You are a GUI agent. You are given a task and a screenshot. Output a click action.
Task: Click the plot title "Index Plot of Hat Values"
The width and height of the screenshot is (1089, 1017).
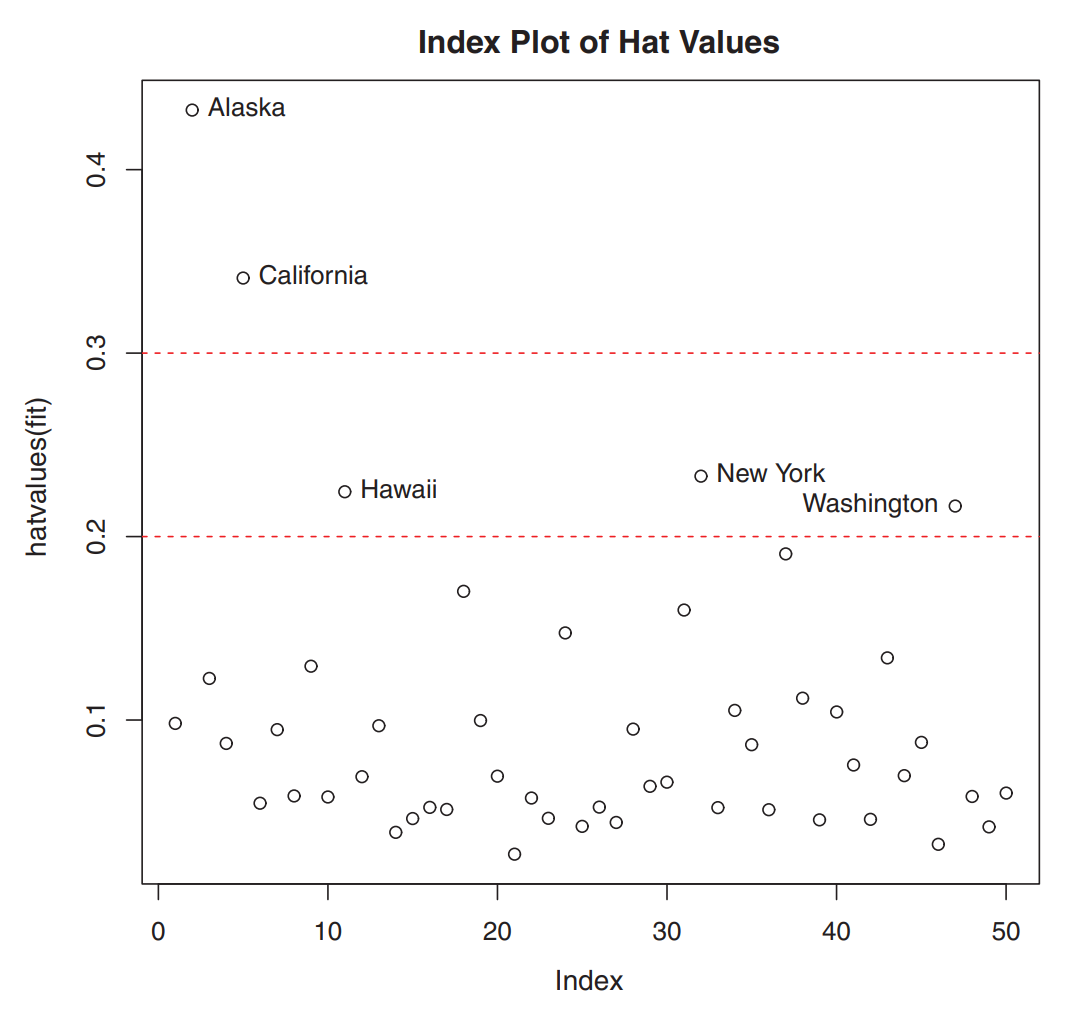click(x=598, y=43)
